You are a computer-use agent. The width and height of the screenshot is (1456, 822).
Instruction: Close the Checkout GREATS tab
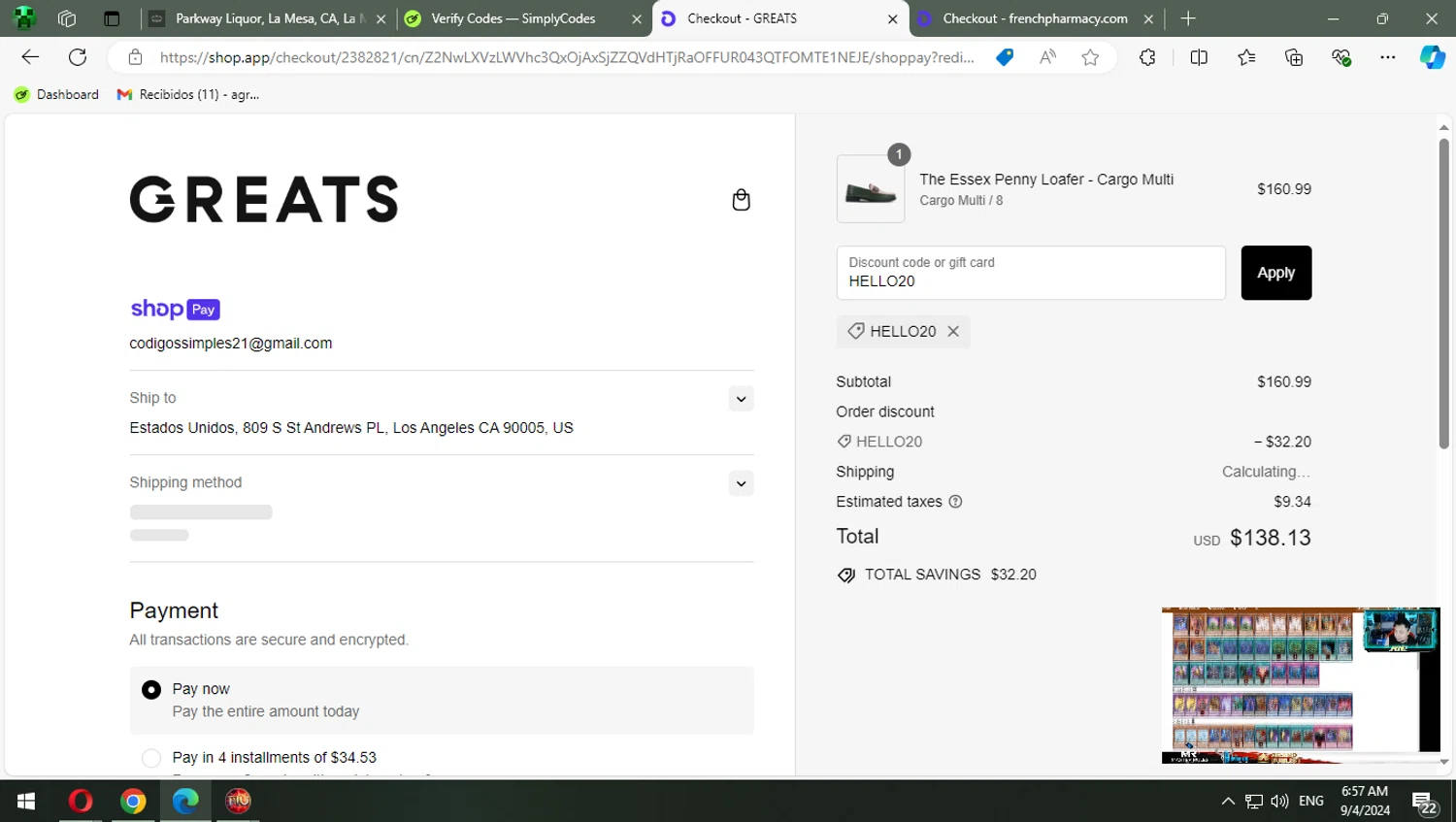893,18
